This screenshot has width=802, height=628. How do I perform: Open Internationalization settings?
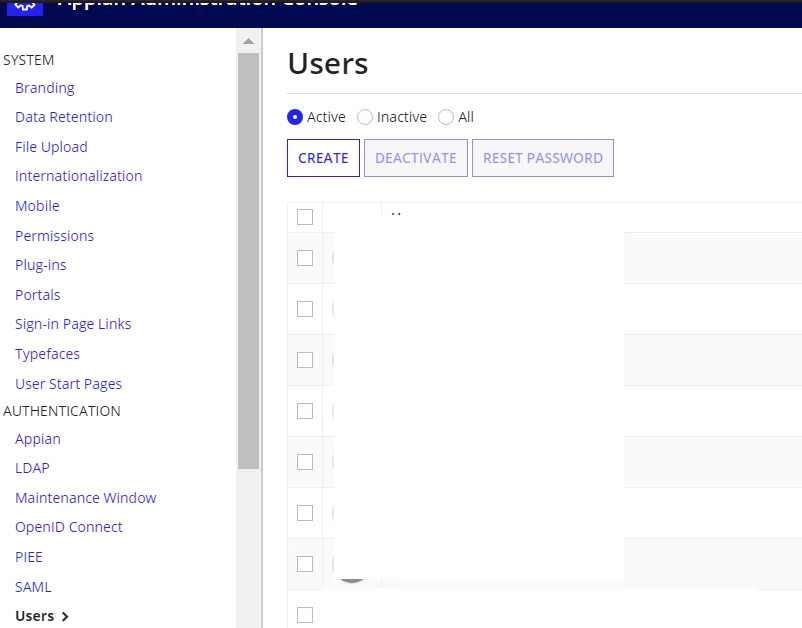(78, 176)
